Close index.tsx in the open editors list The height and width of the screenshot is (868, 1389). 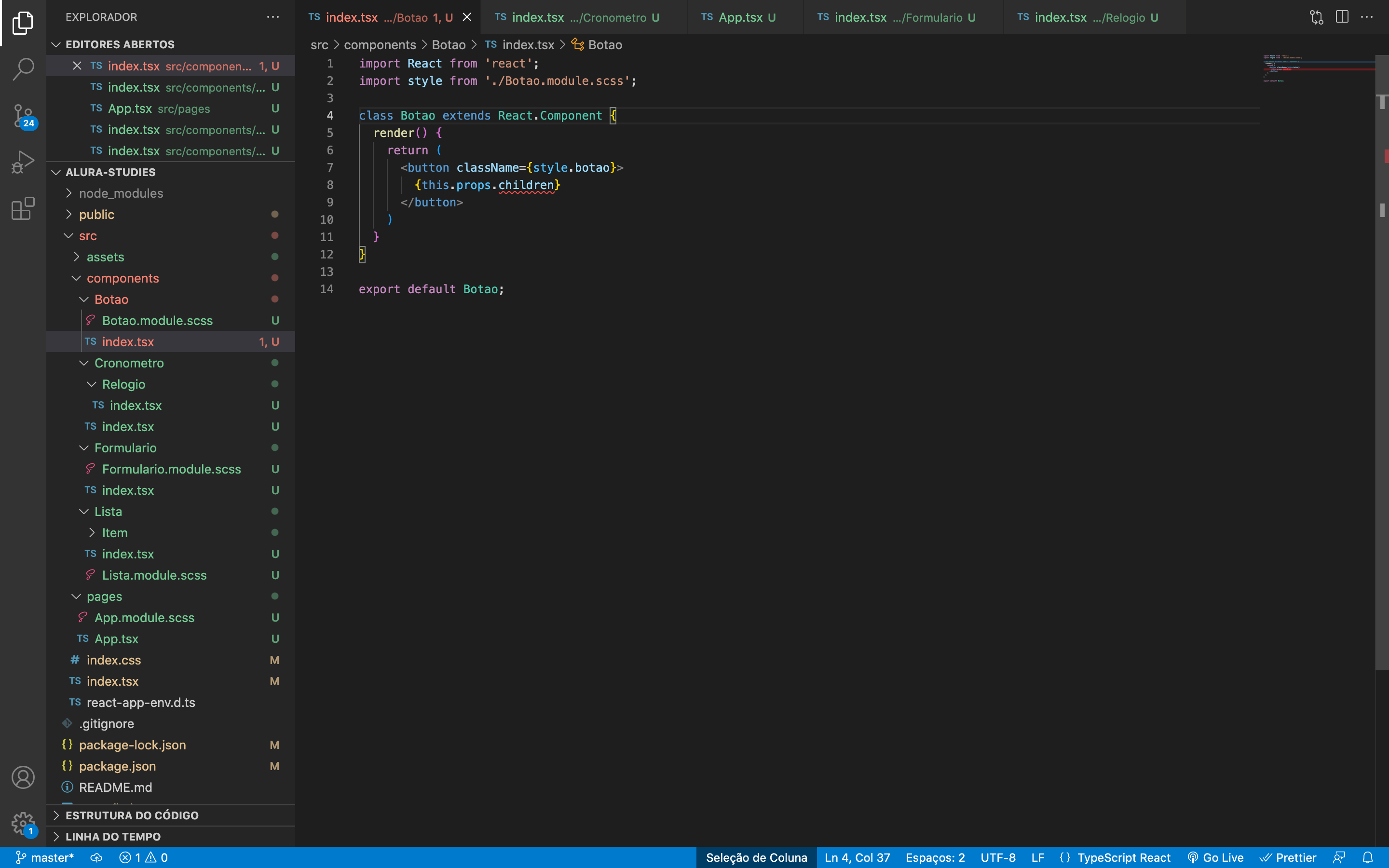pyautogui.click(x=77, y=66)
